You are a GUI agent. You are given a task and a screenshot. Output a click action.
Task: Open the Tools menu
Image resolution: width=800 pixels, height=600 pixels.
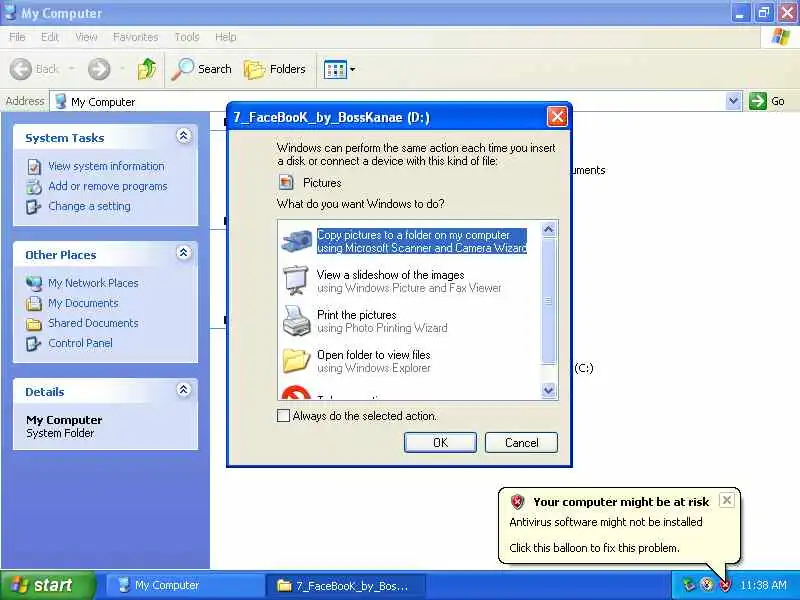(x=187, y=37)
